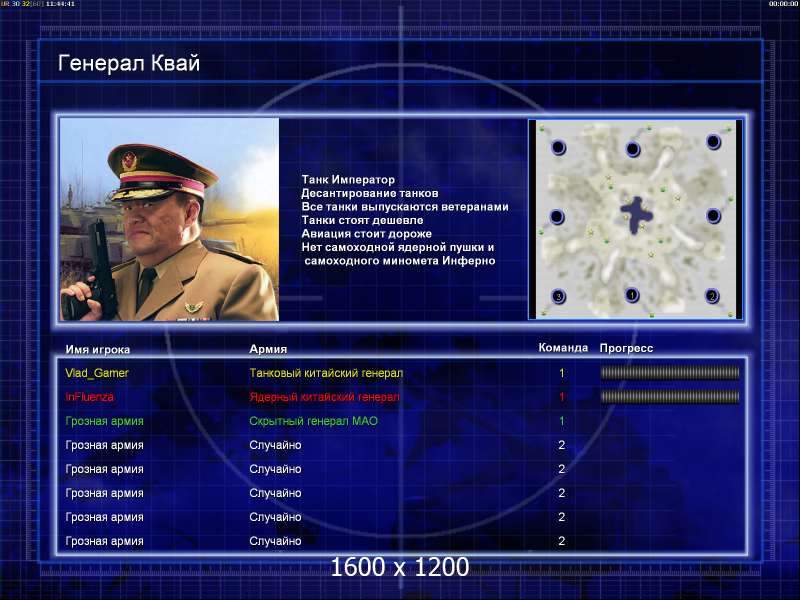Click "Танковый китайский генерал" army entry
Viewport: 800px width, 600px height.
(326, 373)
